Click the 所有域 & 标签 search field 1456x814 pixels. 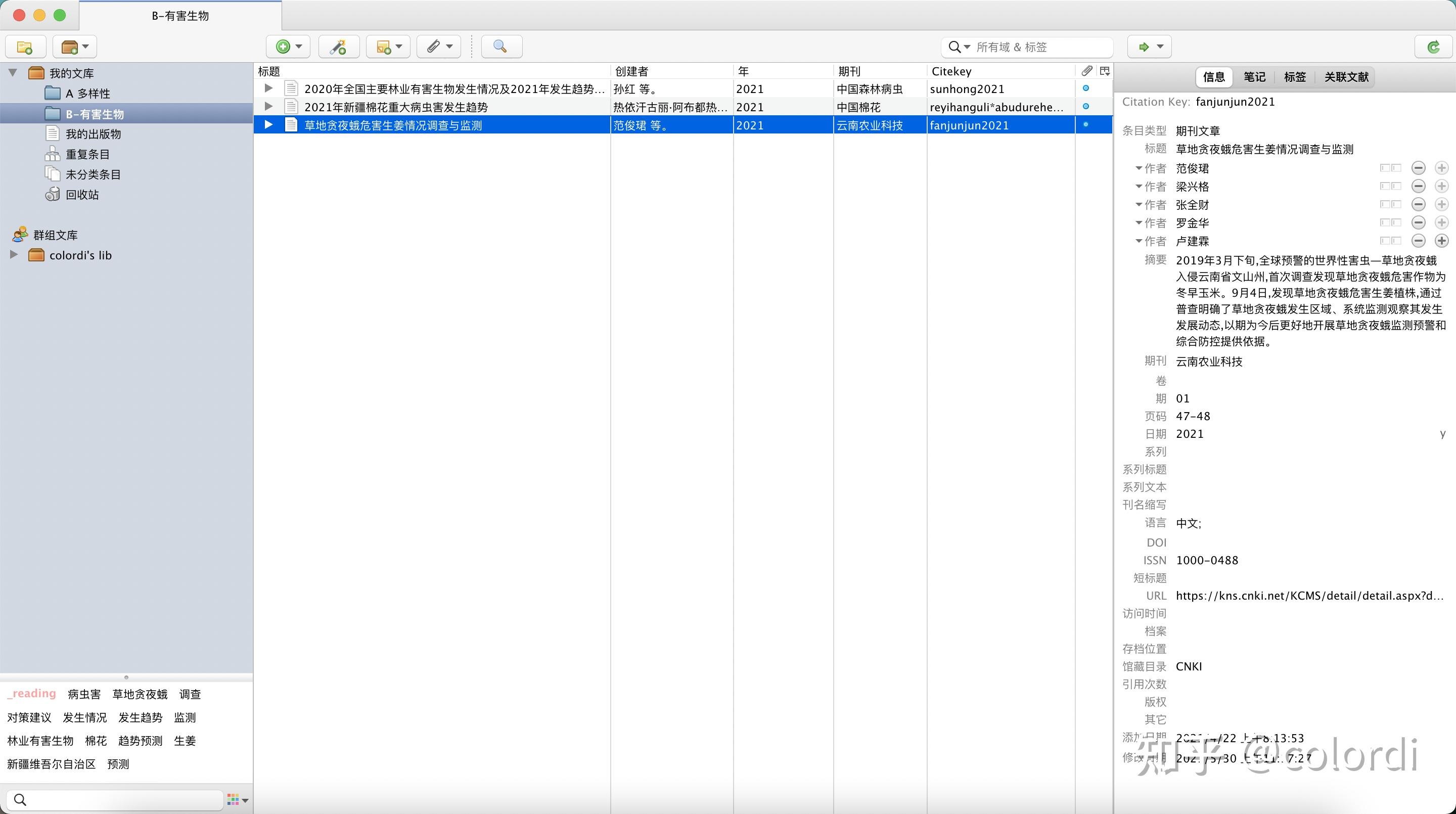tap(1040, 47)
